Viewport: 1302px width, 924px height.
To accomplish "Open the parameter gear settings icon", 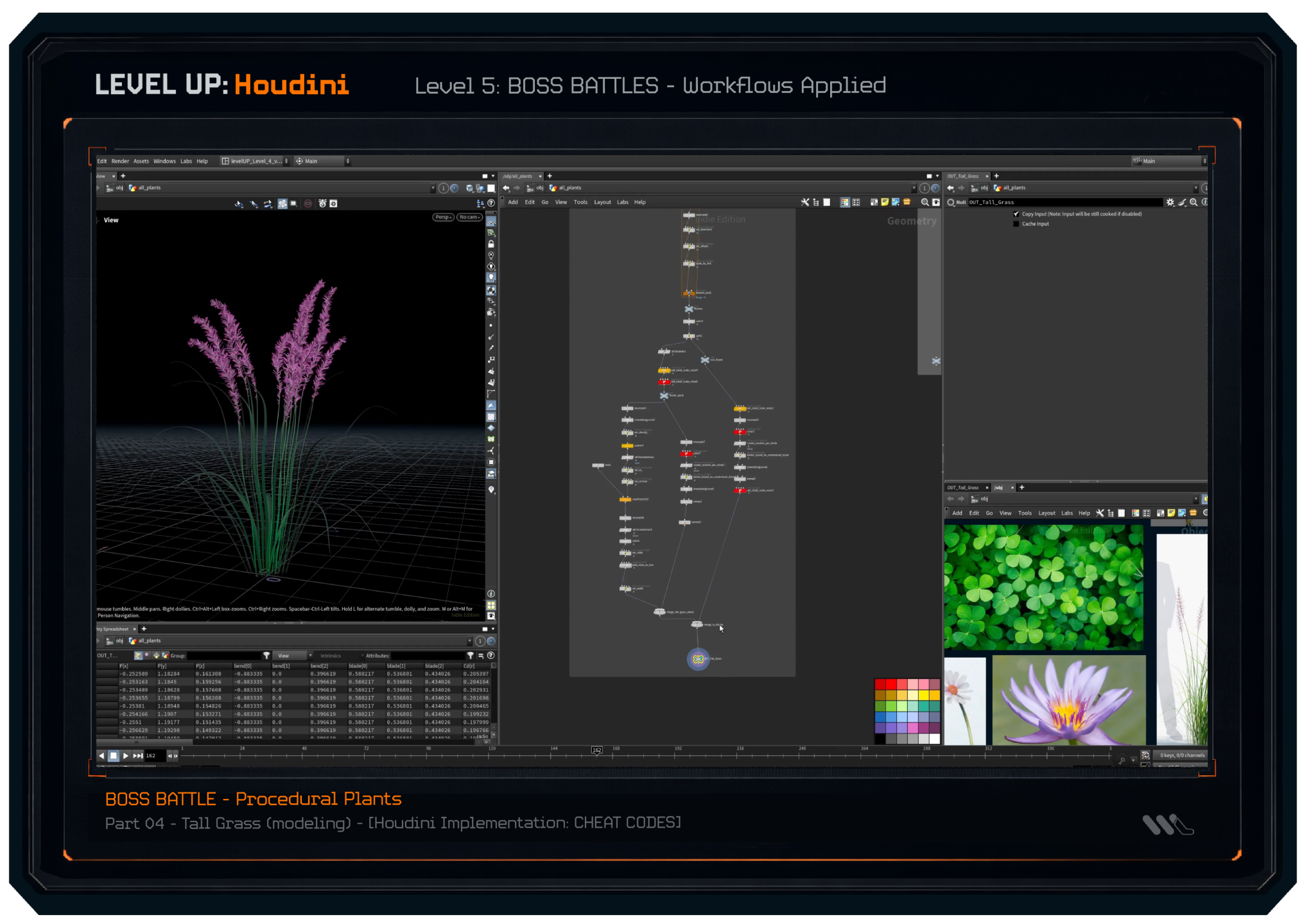I will coord(1170,202).
